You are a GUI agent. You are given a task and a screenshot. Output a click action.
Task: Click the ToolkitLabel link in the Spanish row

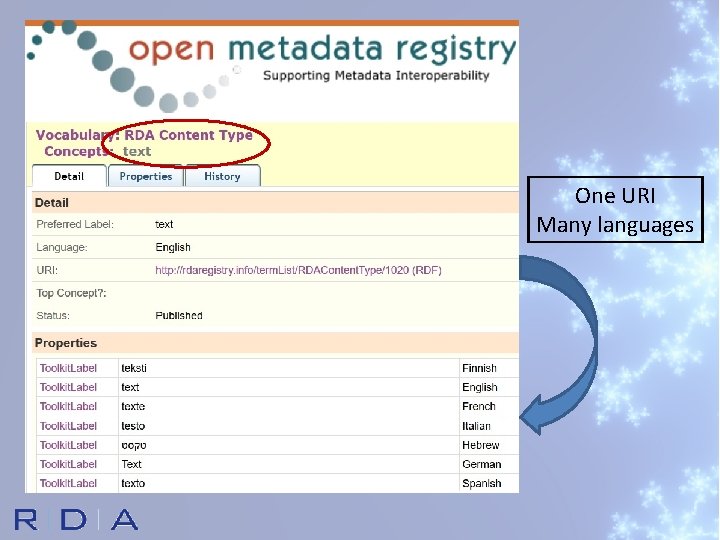click(x=68, y=484)
